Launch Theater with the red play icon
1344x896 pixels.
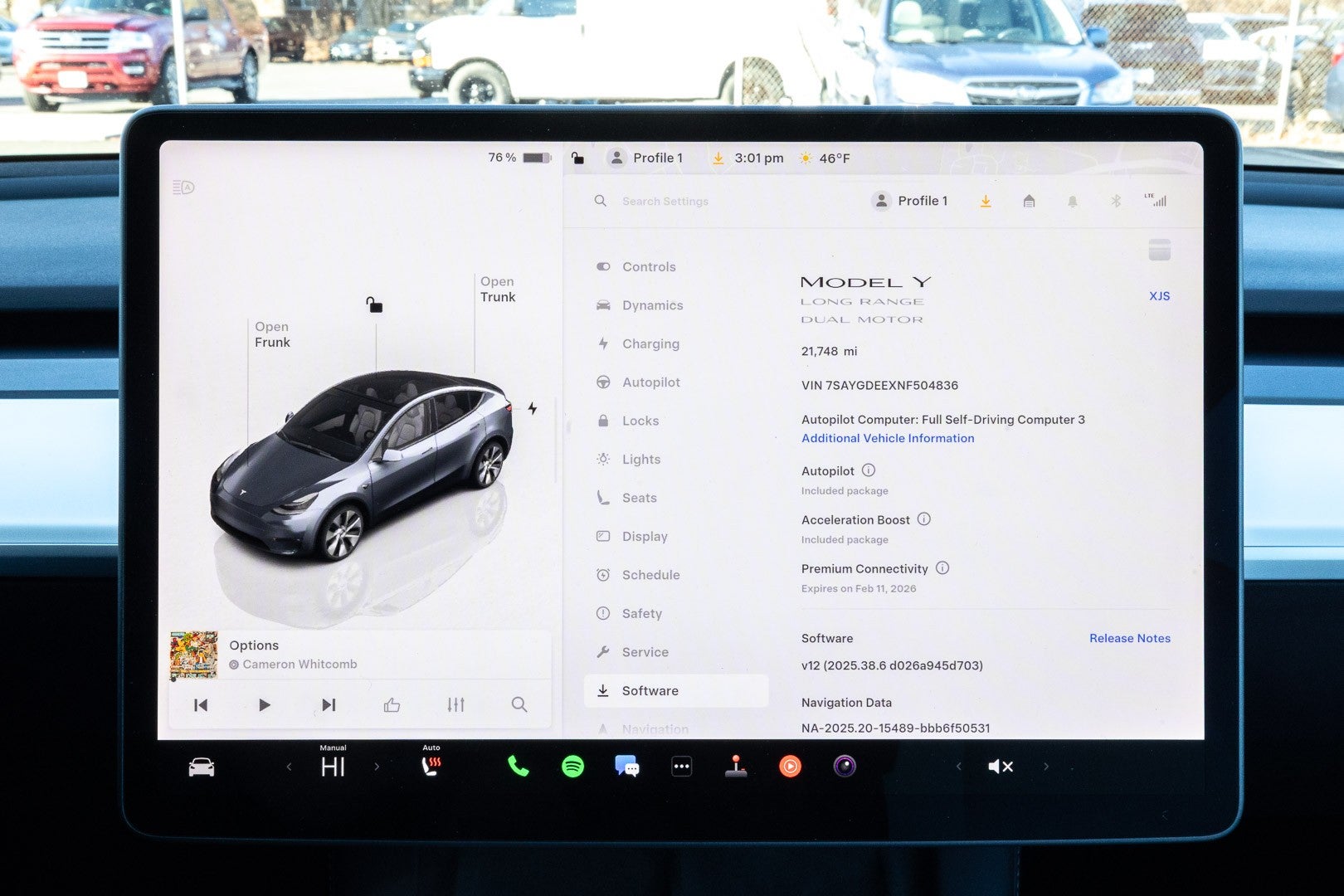click(x=790, y=766)
